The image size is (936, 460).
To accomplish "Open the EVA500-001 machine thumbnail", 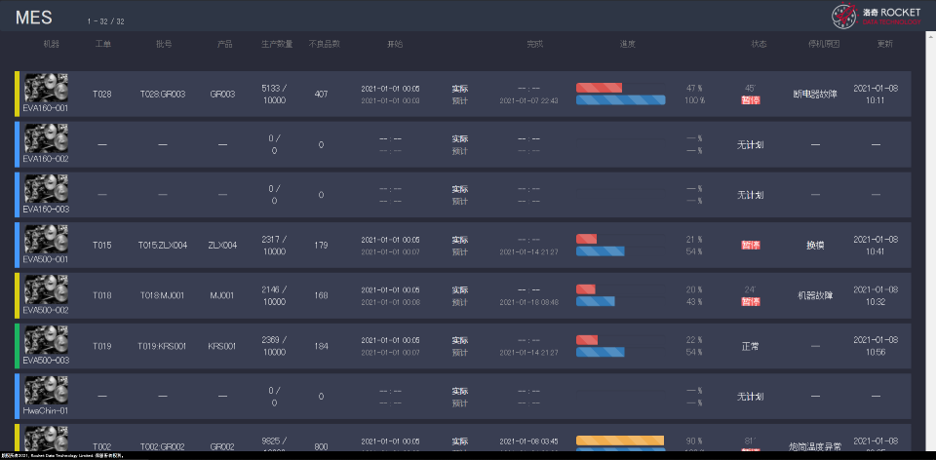I will click(x=46, y=240).
